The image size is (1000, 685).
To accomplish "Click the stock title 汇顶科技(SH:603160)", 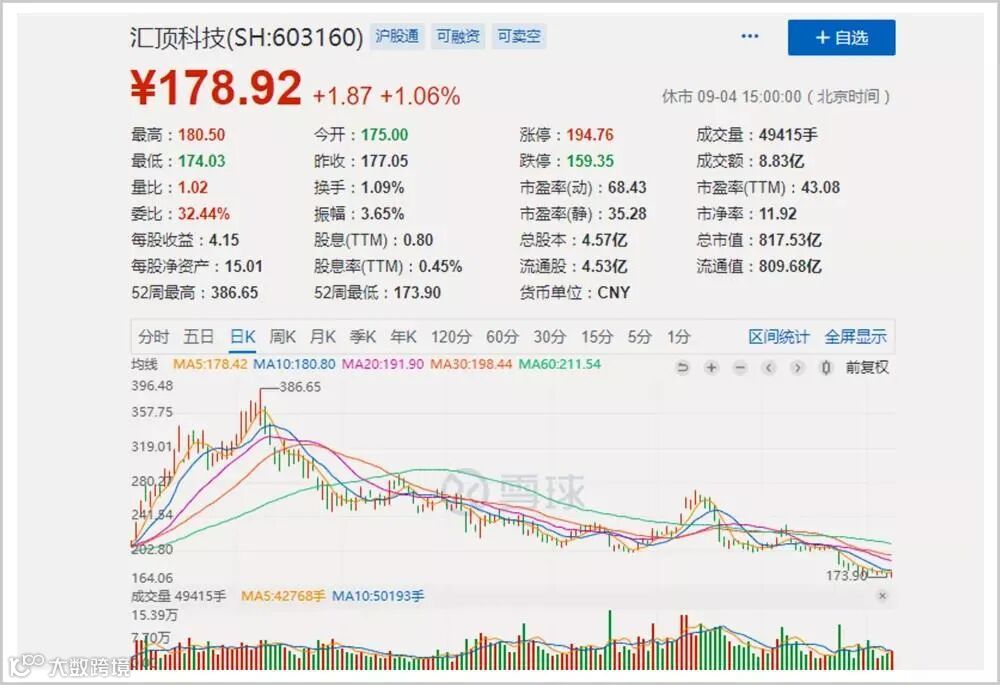I will 247,37.
